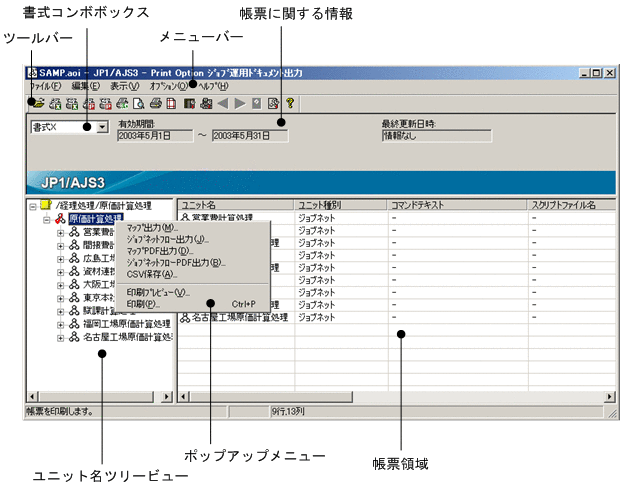
Task: Expand the 東京本社 tree node
Action: click(60, 298)
